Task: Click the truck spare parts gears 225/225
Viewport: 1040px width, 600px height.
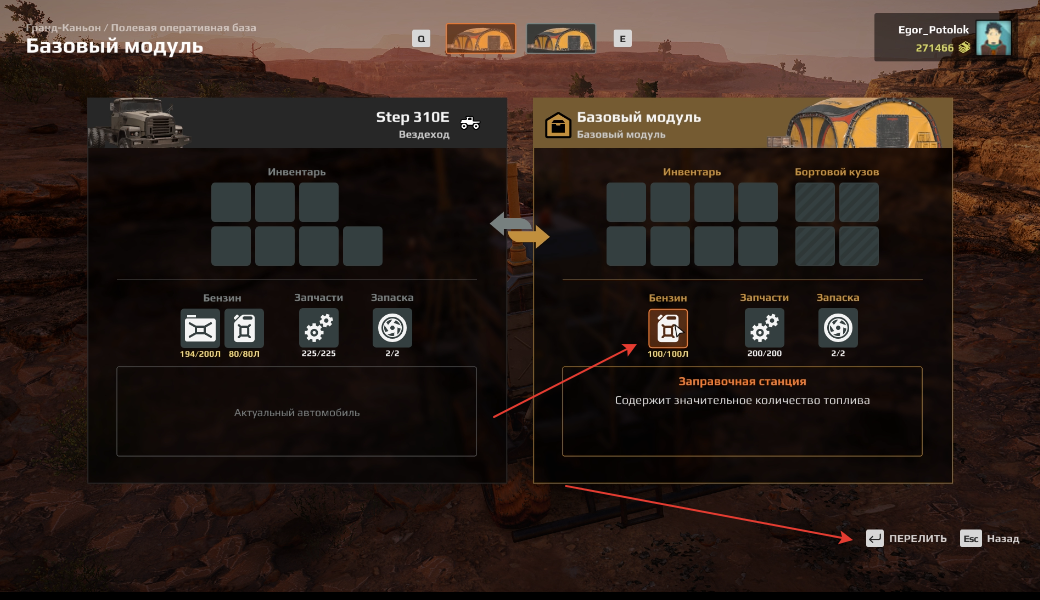Action: 318,328
